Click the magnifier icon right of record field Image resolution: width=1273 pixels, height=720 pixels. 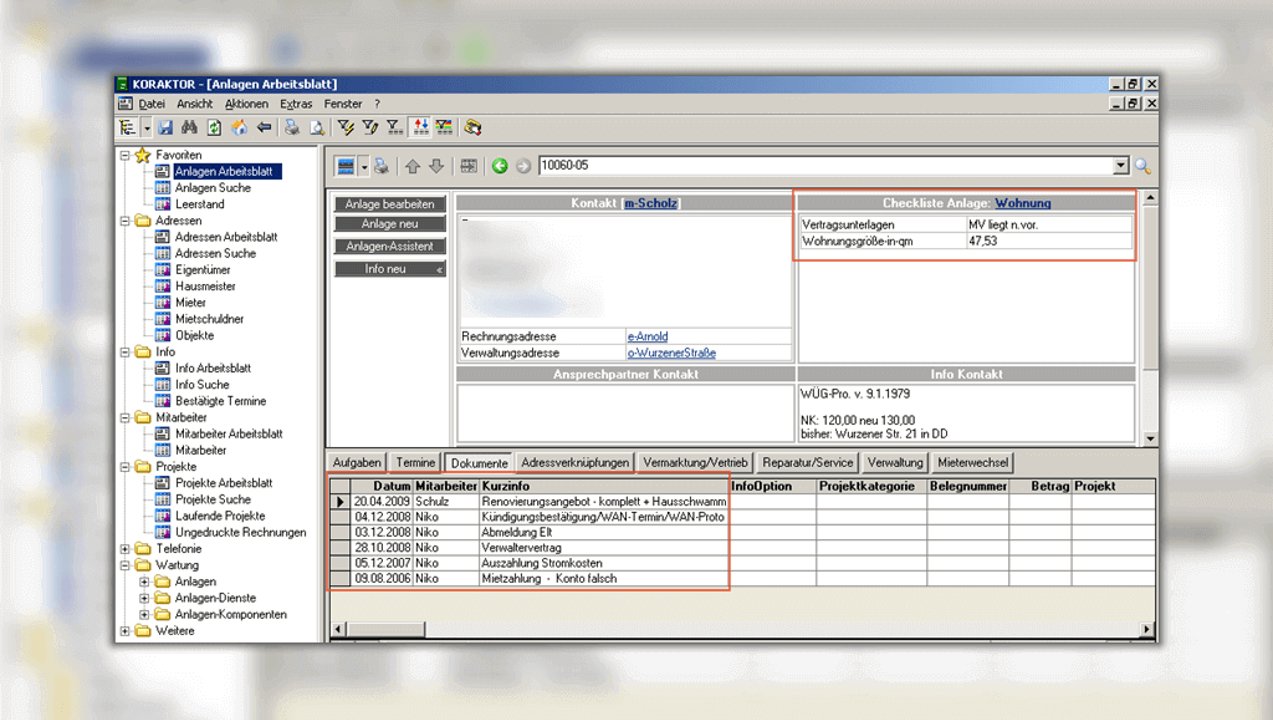pyautogui.click(x=1142, y=167)
